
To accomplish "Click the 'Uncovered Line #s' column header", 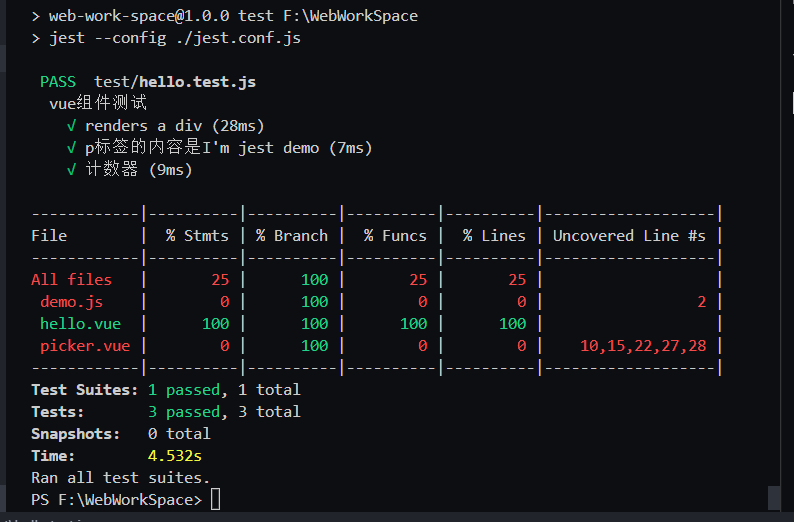I will coord(629,235).
